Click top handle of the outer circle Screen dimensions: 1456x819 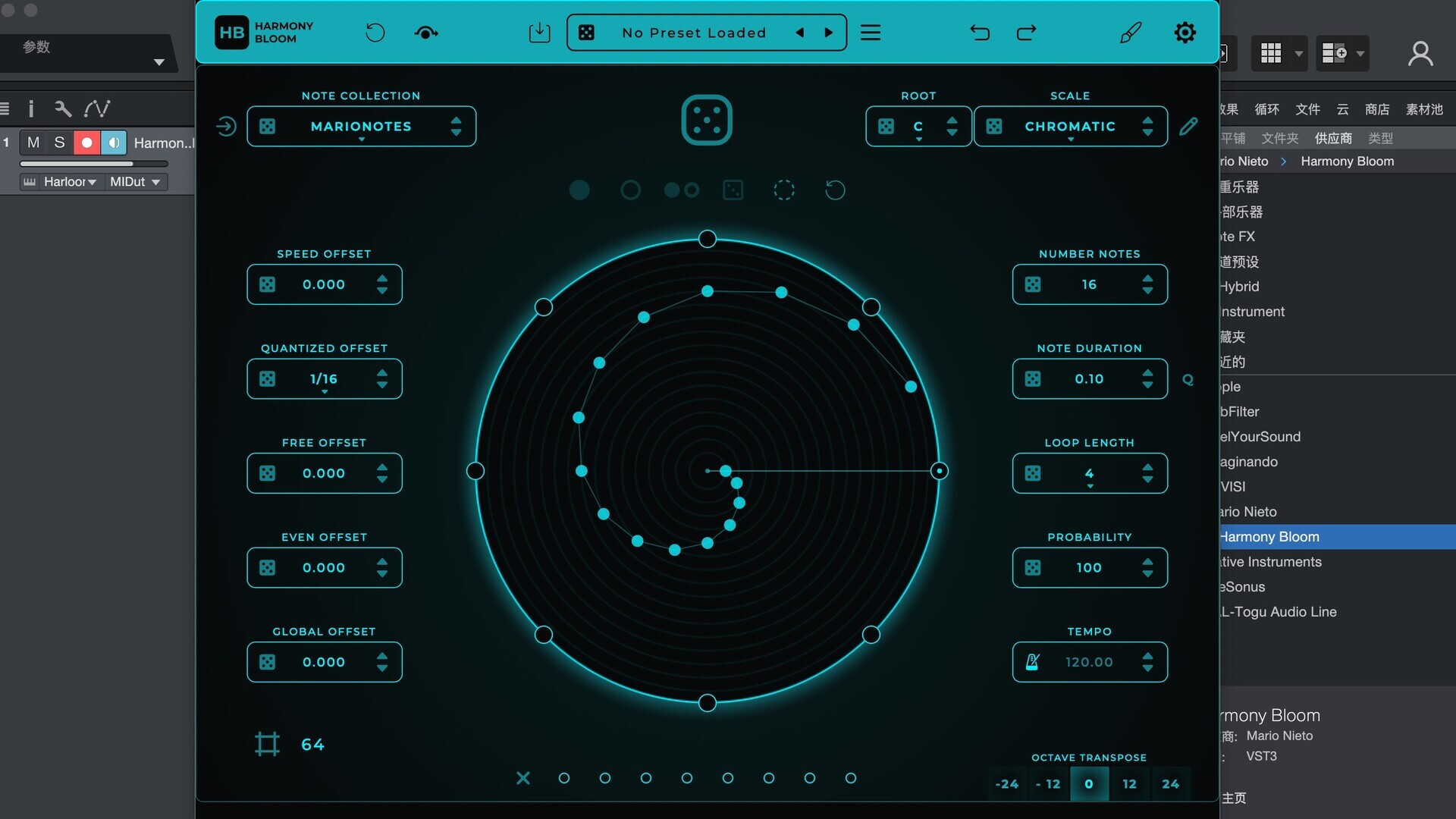707,239
